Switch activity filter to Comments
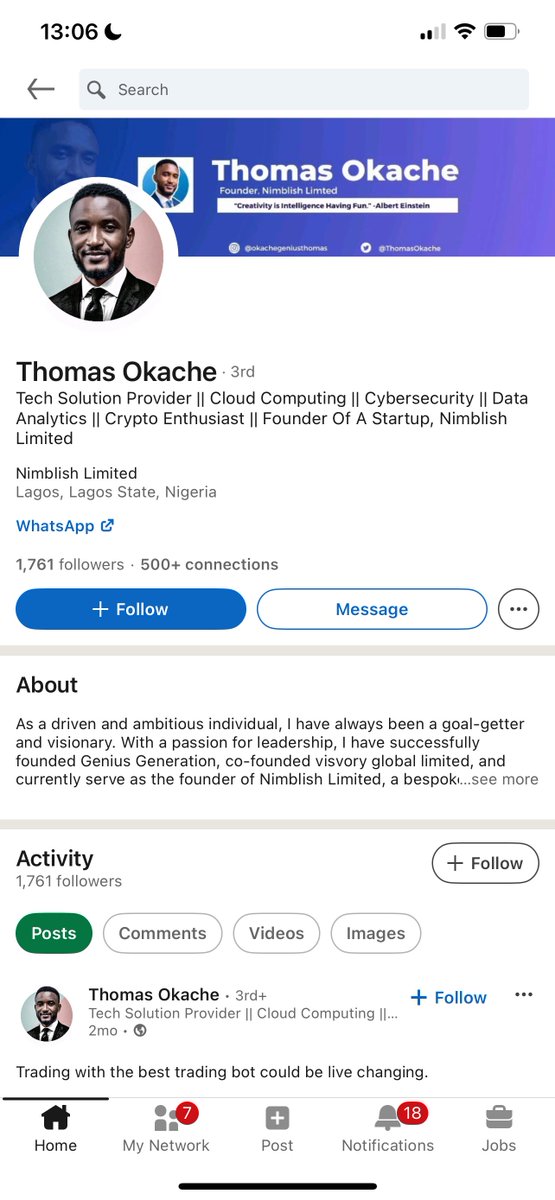Viewport: 555px width, 1200px height. 162,933
